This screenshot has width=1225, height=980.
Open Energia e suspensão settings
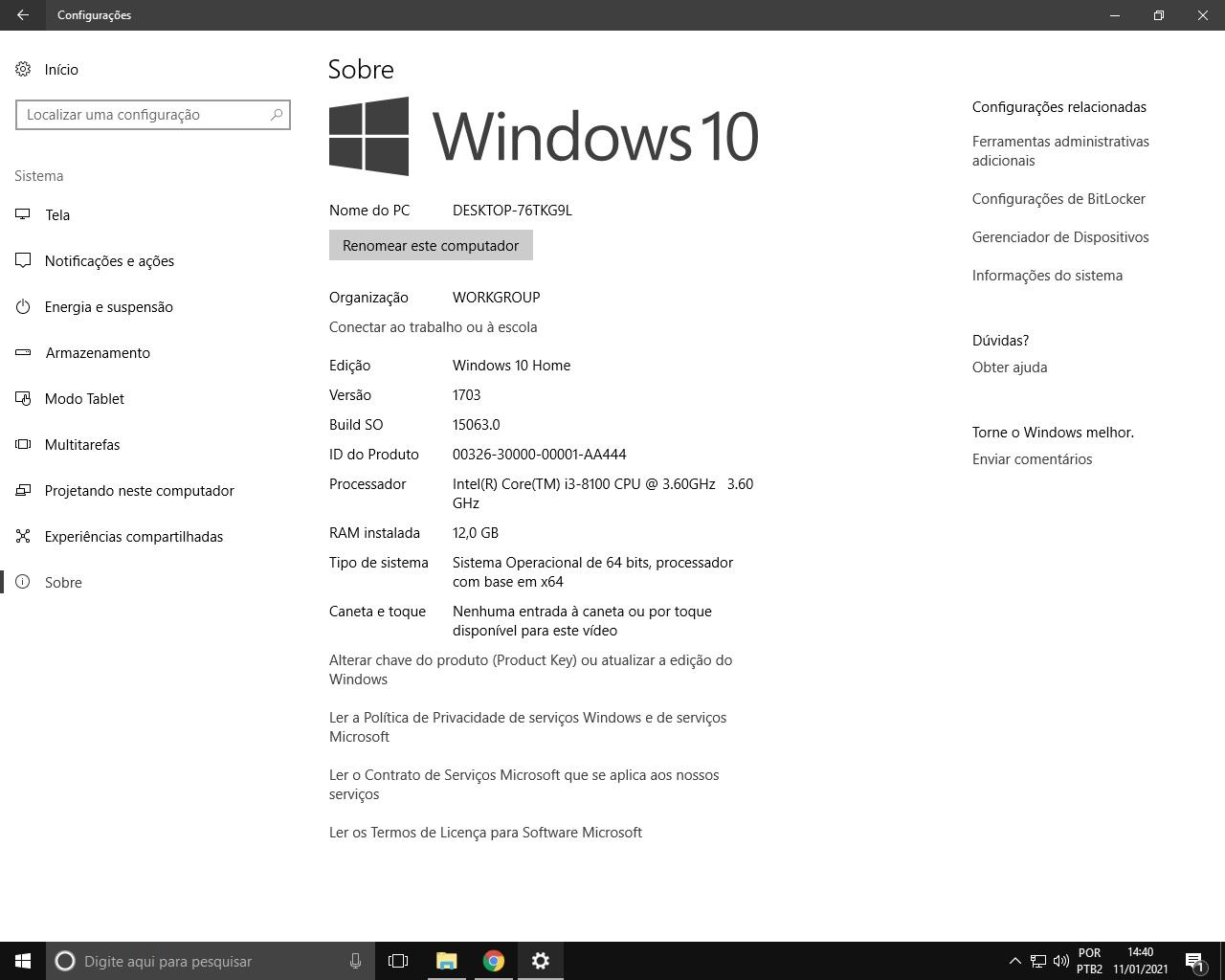[153, 306]
